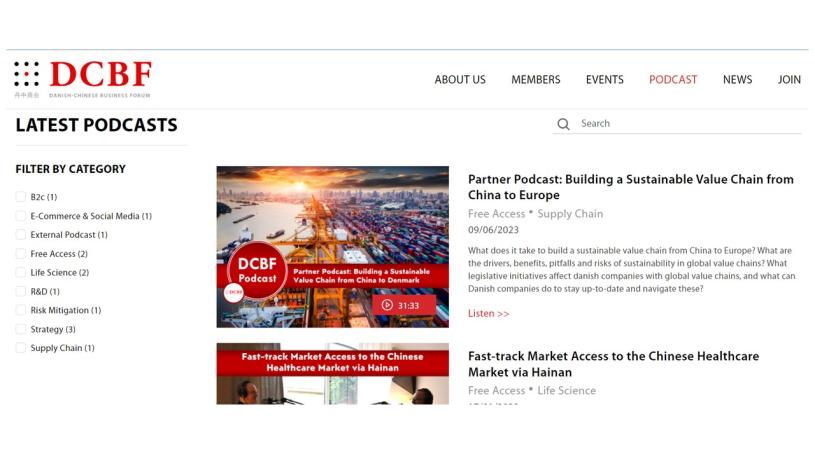Tick the B2c category checkbox
This screenshot has width=815, height=455.
(x=21, y=197)
